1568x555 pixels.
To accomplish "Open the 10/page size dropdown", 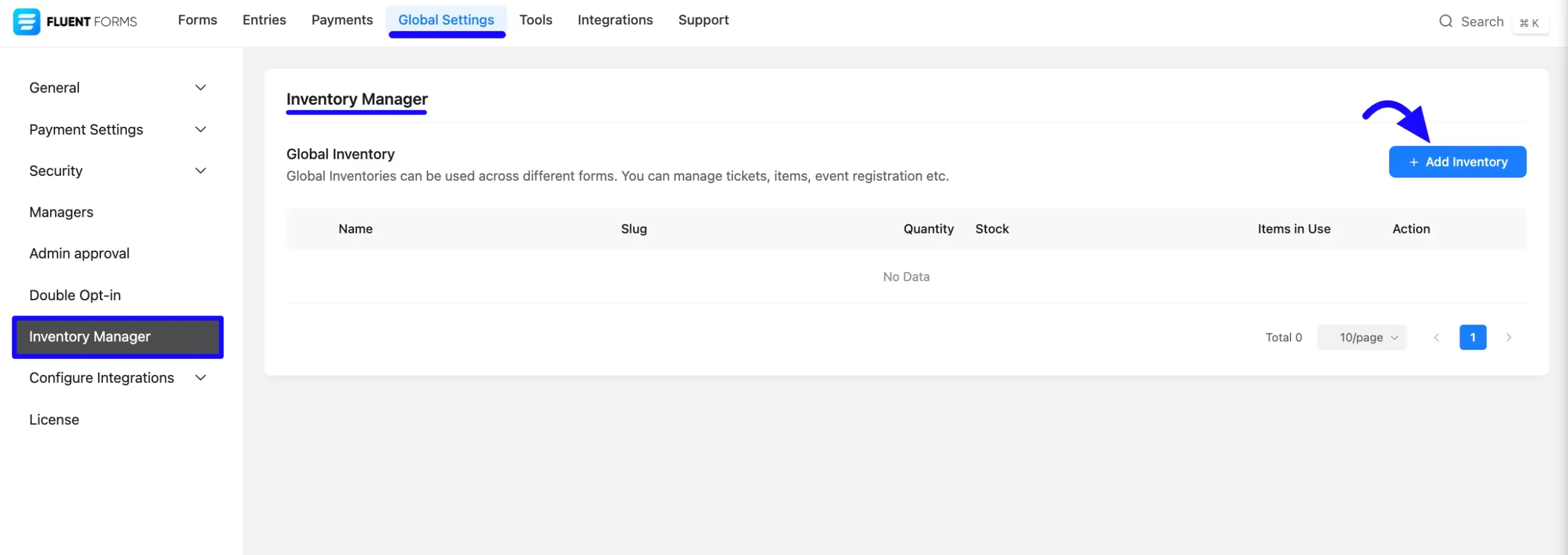I will [1362, 338].
